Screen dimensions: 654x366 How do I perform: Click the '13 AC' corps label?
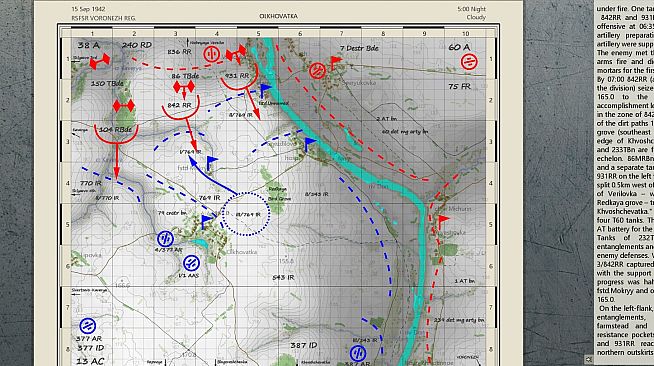click(x=90, y=361)
